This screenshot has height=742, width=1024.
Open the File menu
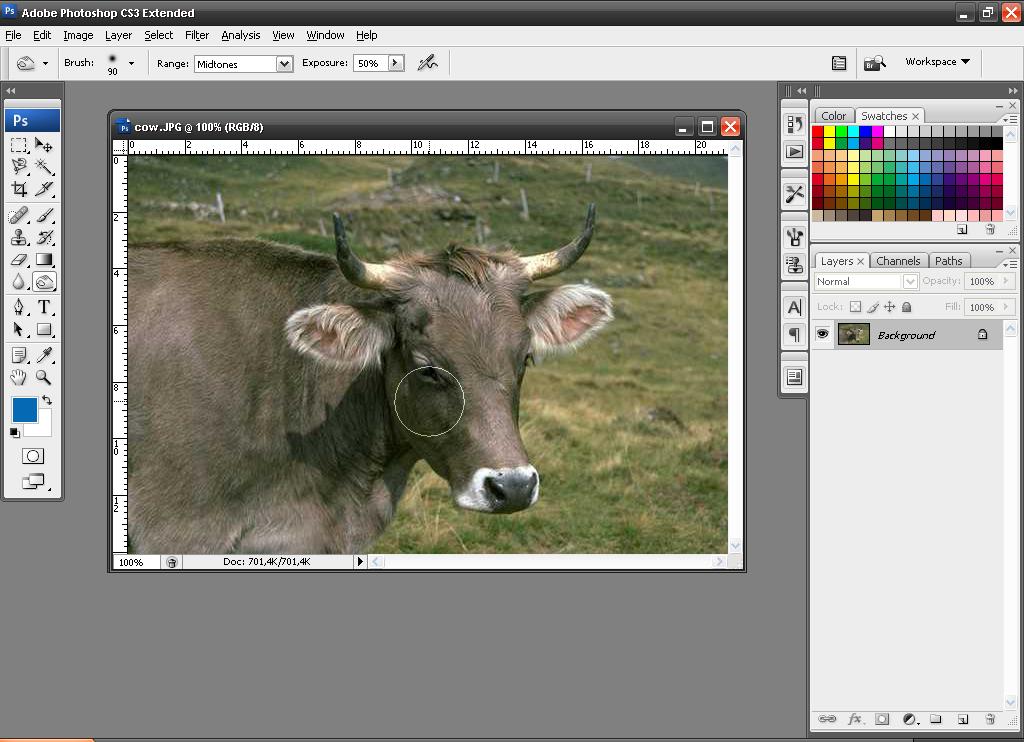click(13, 35)
